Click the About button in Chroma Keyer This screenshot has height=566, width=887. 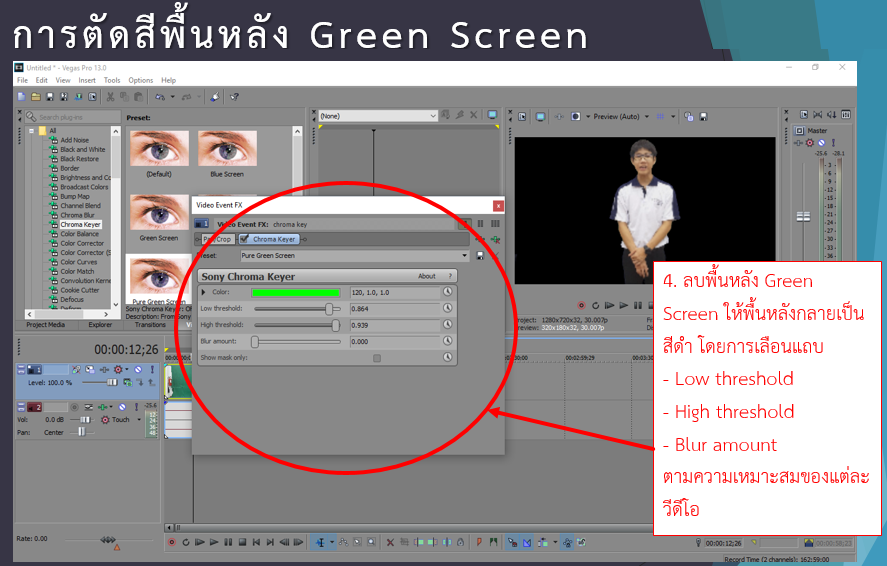click(x=427, y=276)
